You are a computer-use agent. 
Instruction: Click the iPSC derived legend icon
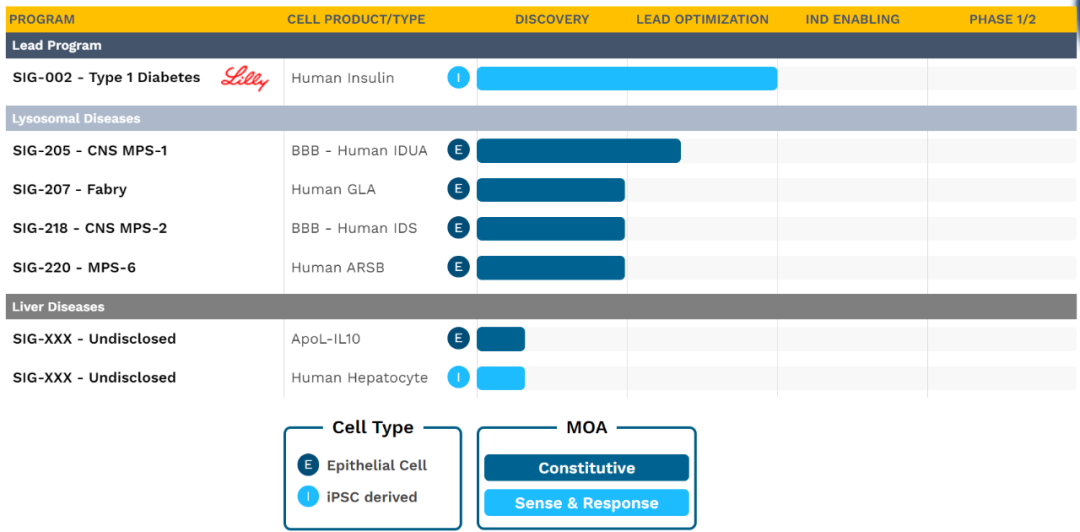point(308,496)
